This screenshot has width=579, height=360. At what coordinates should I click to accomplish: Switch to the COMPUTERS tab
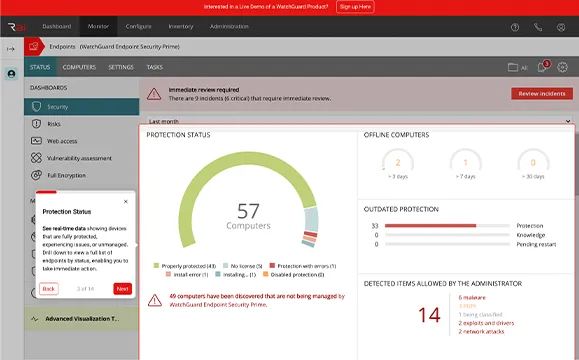[x=79, y=67]
